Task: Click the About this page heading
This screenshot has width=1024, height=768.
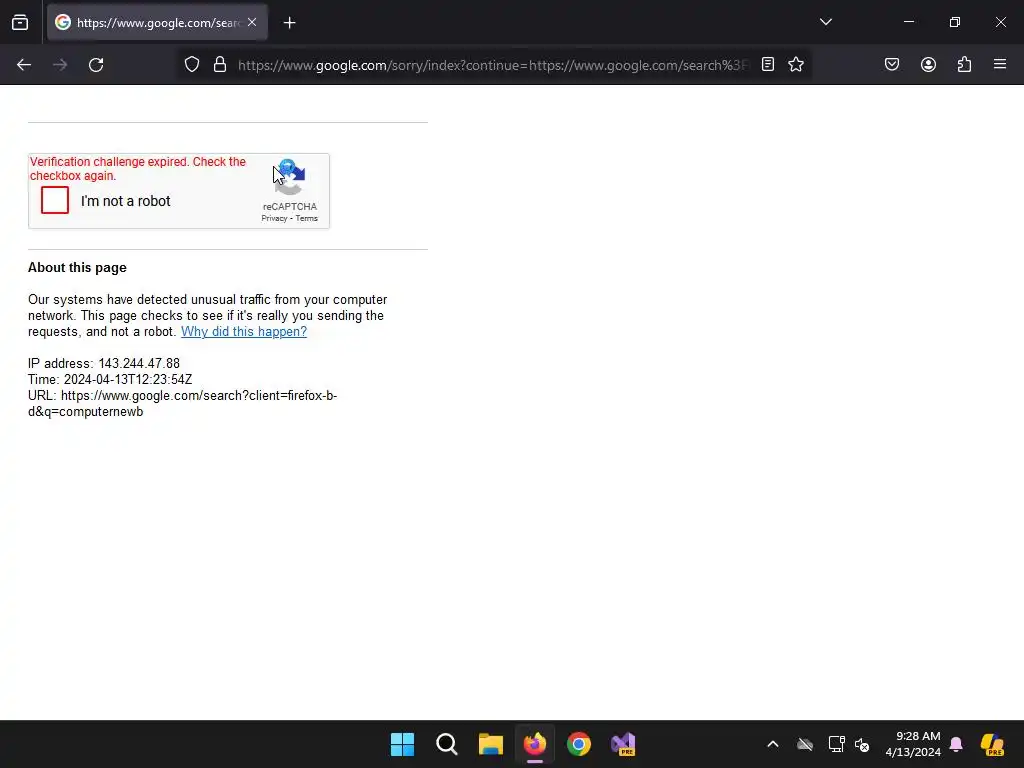Action: pyautogui.click(x=77, y=268)
